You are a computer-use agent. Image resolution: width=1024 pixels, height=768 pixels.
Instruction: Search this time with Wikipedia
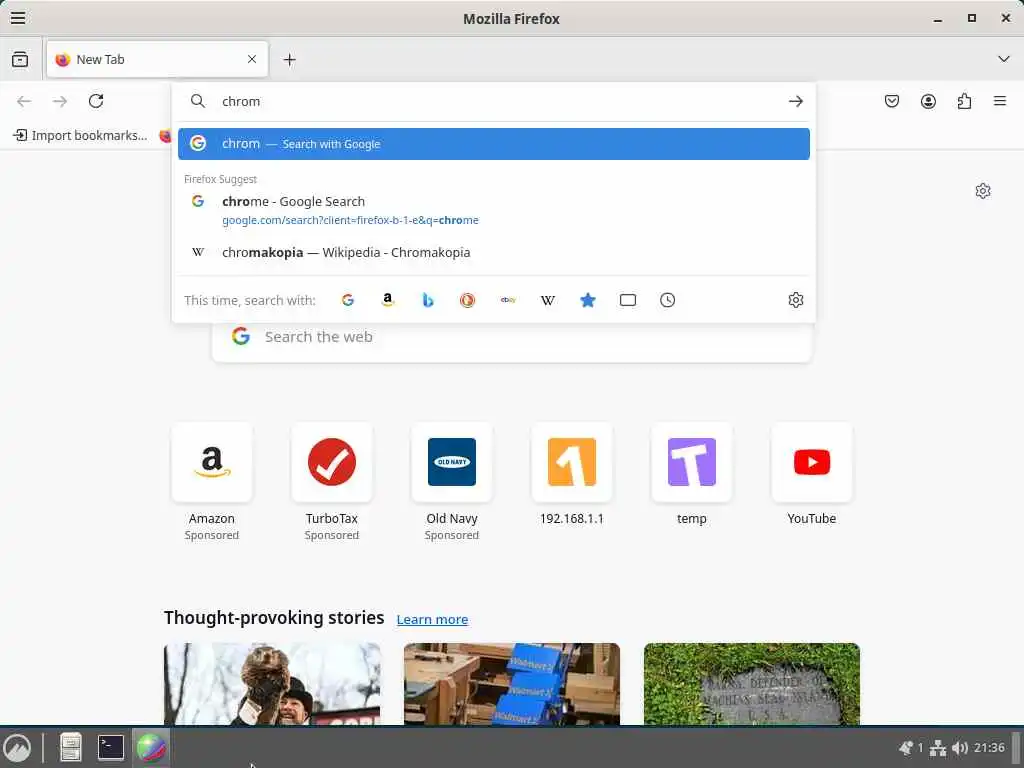[548, 300]
